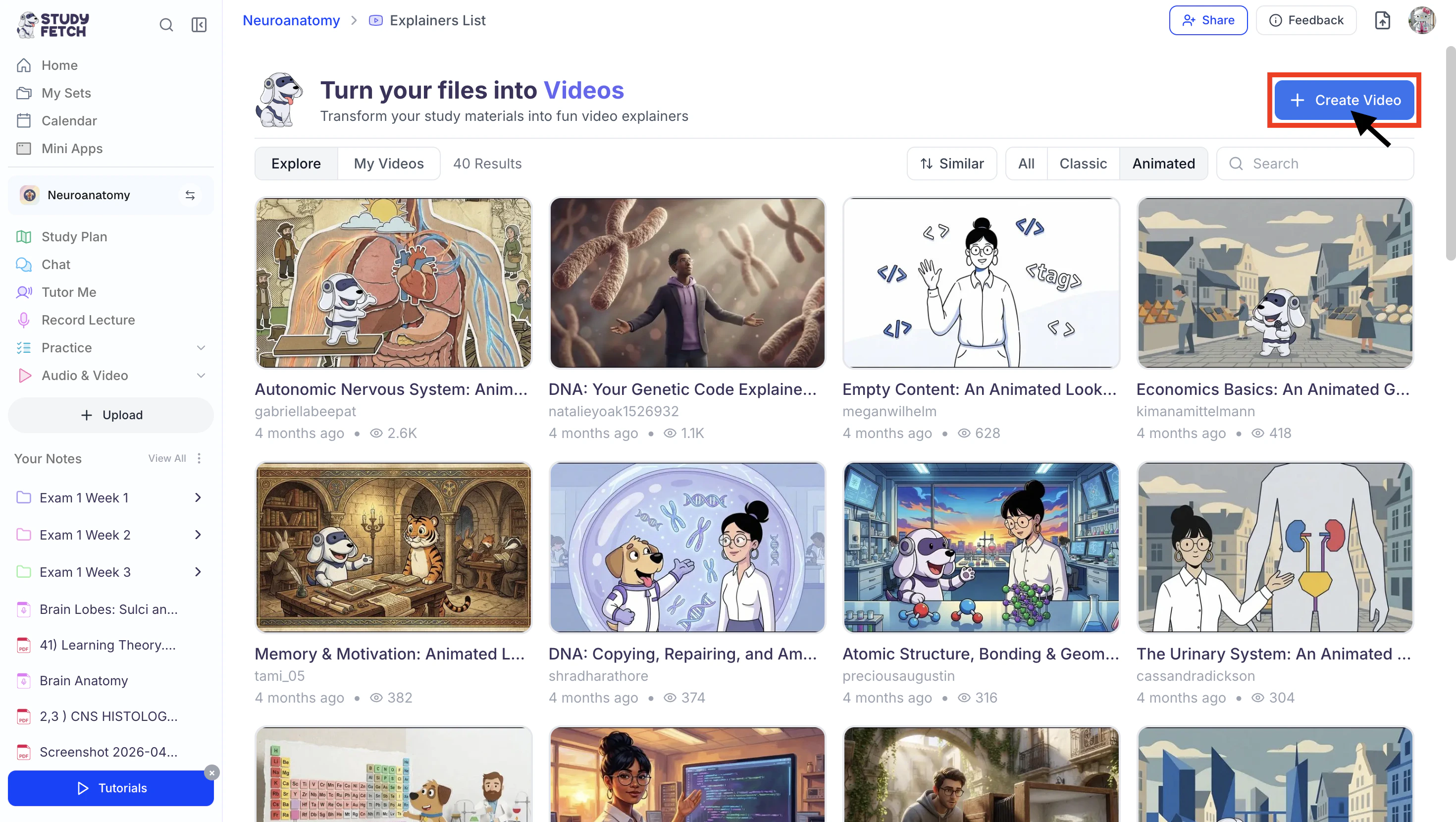
Task: Click author name natalieyoak1526932
Action: (x=614, y=411)
